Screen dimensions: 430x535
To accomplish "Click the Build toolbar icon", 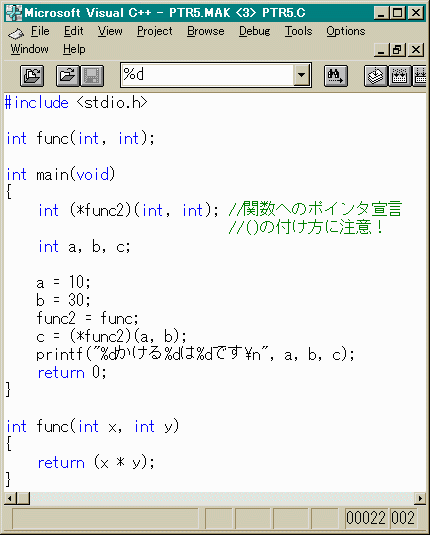I will 400,75.
